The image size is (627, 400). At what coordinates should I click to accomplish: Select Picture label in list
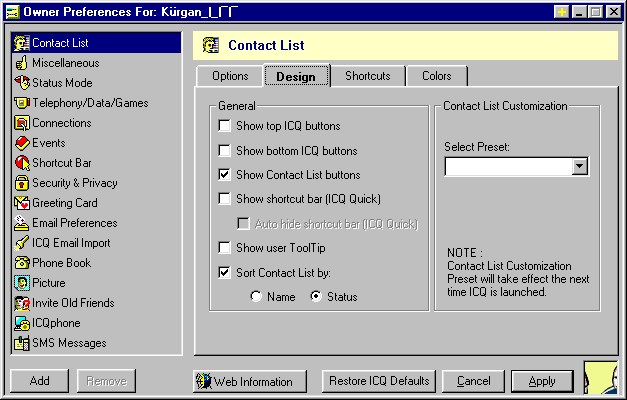(x=49, y=283)
